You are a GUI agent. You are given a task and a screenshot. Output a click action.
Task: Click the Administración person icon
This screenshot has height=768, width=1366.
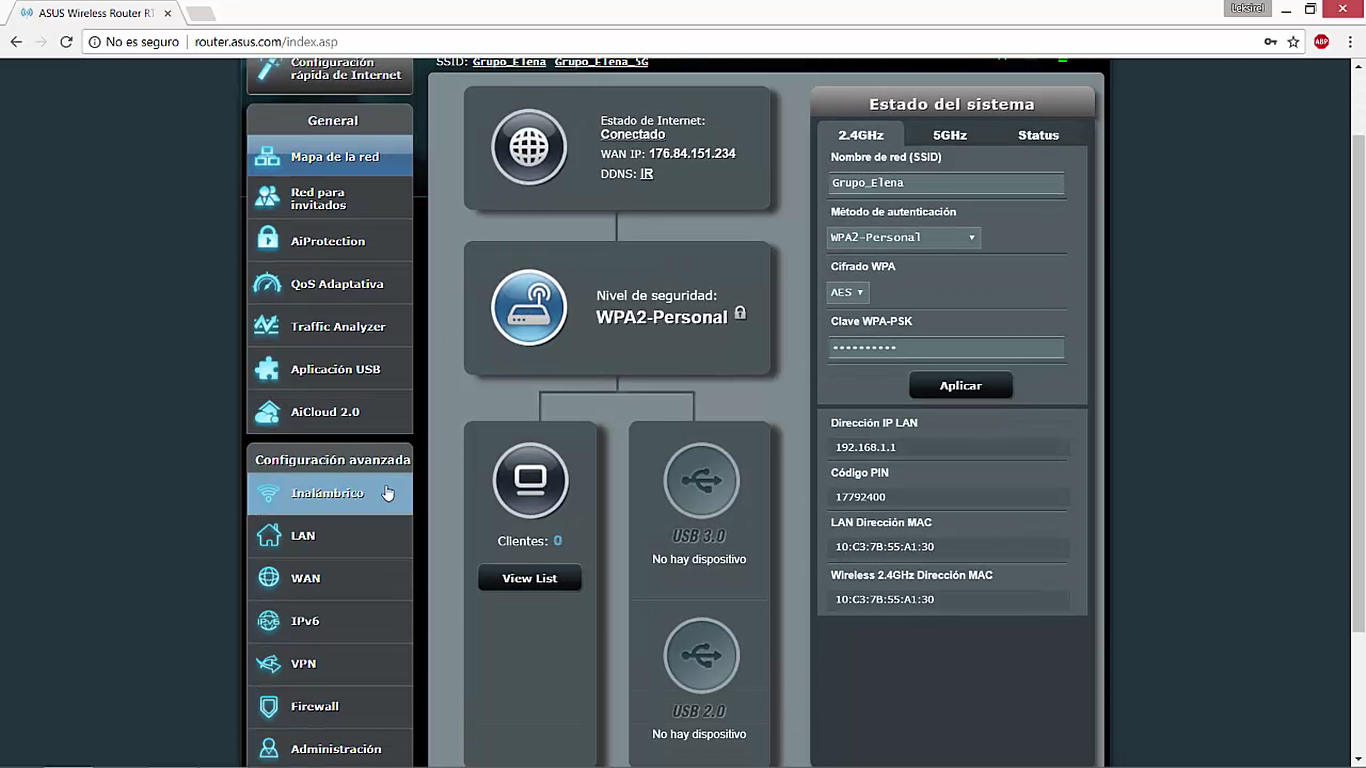(268, 749)
